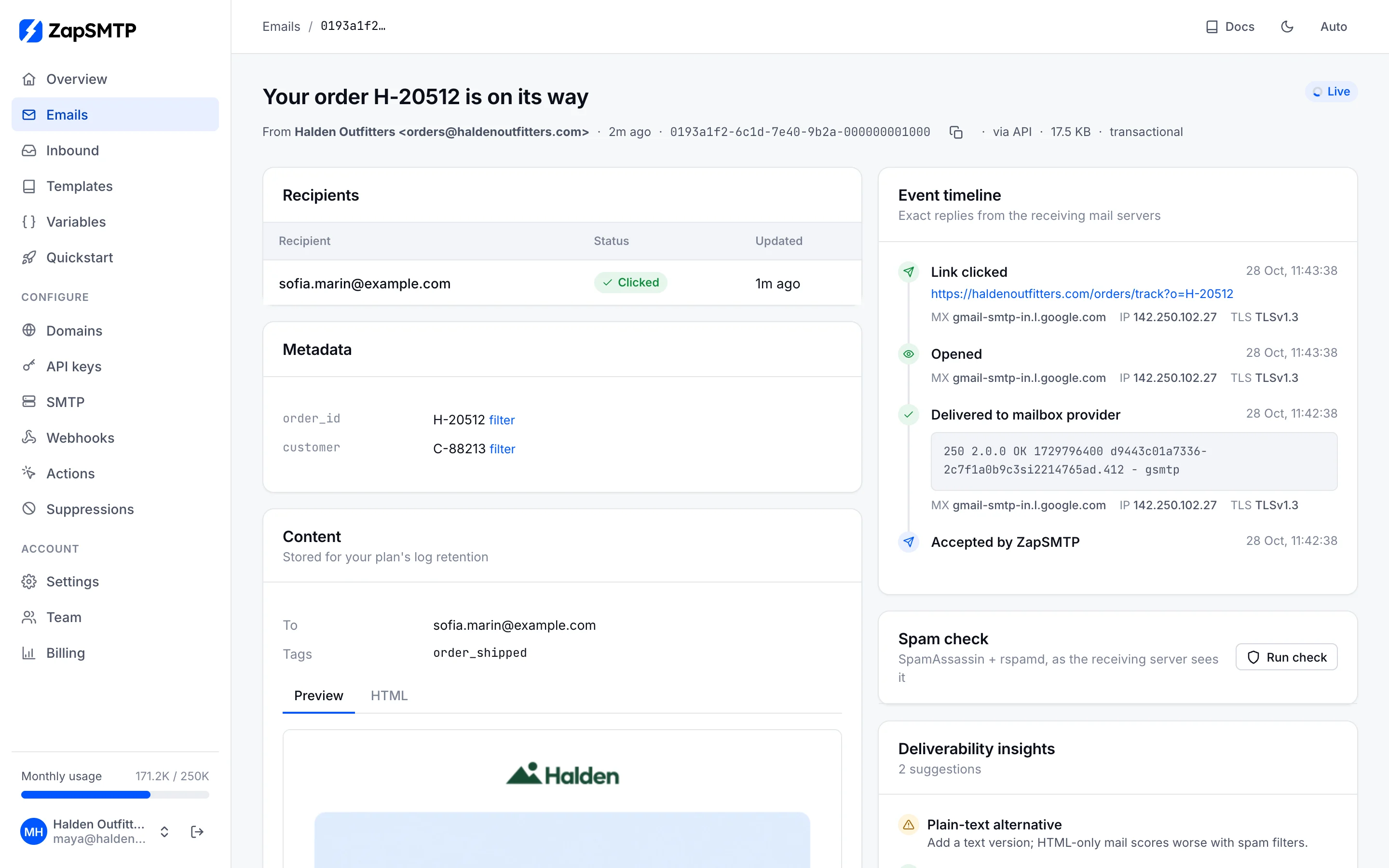1389x868 pixels.
Task: Click the Halden logo in email preview
Action: click(562, 774)
